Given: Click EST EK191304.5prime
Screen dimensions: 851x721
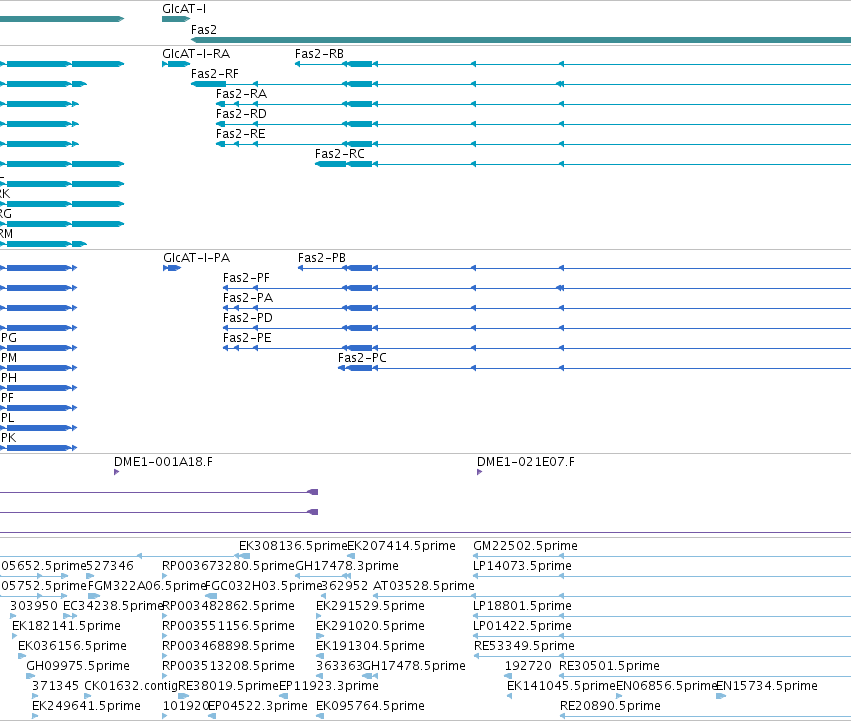Looking at the screenshot, I should 370,647.
